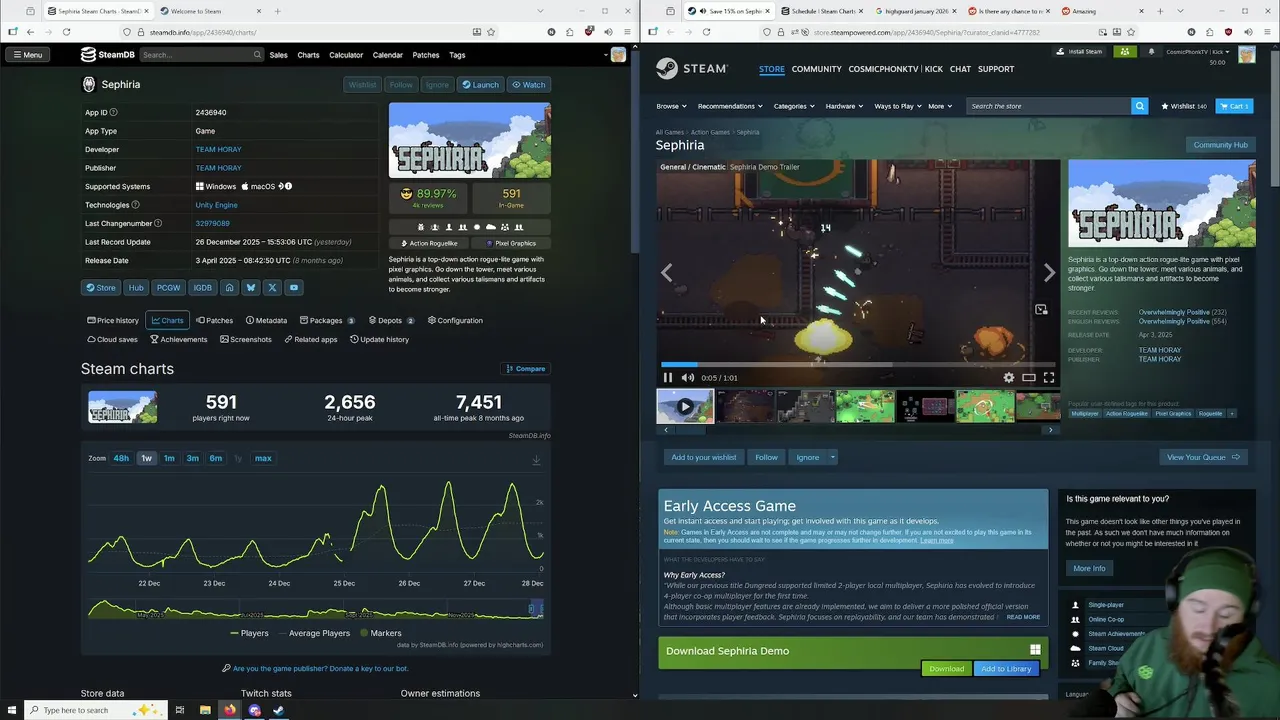This screenshot has width=1280, height=720.
Task: Toggle the SteamDB Follow button
Action: click(x=401, y=85)
